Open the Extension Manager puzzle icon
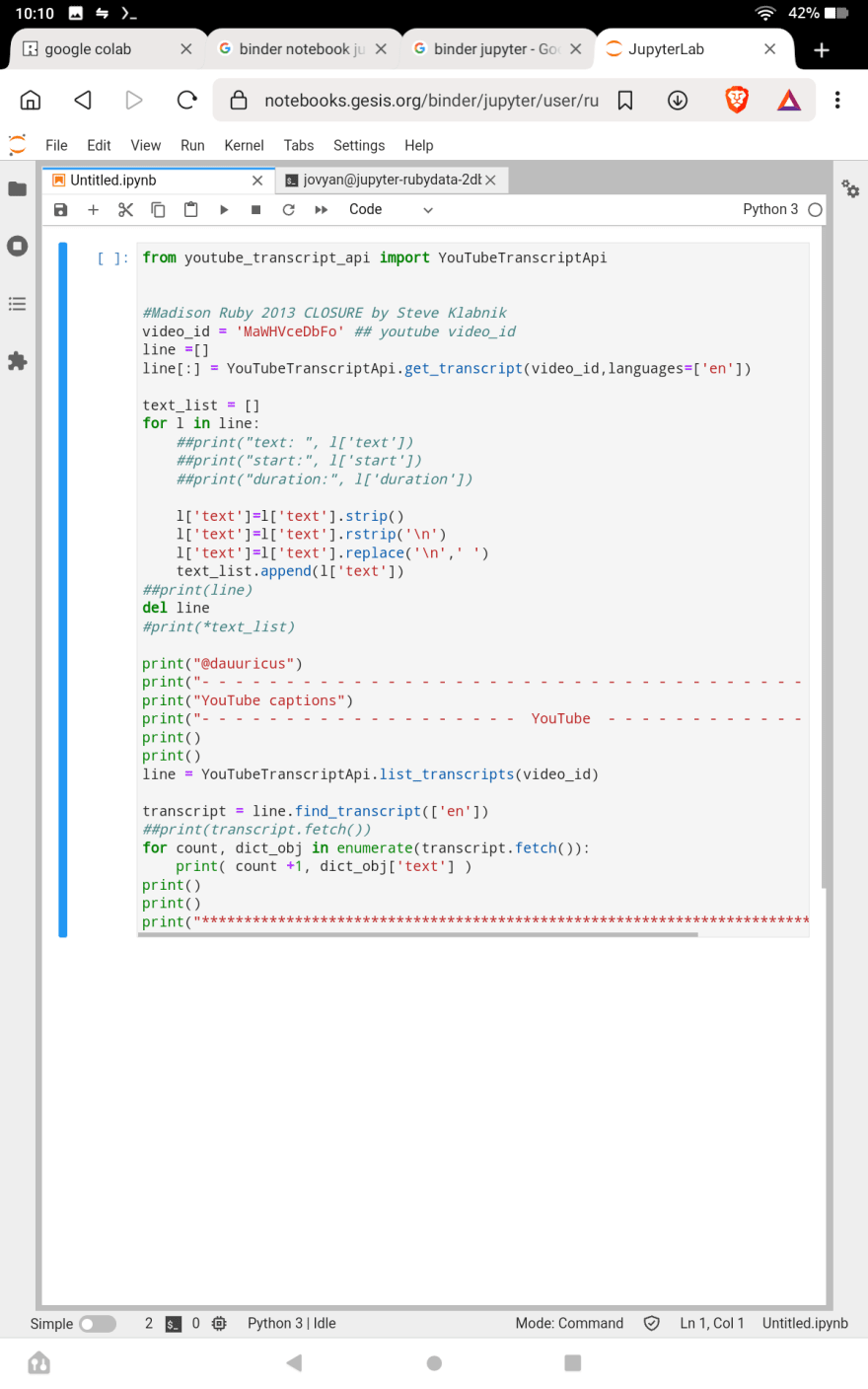This screenshot has width=868, height=1389. (18, 361)
